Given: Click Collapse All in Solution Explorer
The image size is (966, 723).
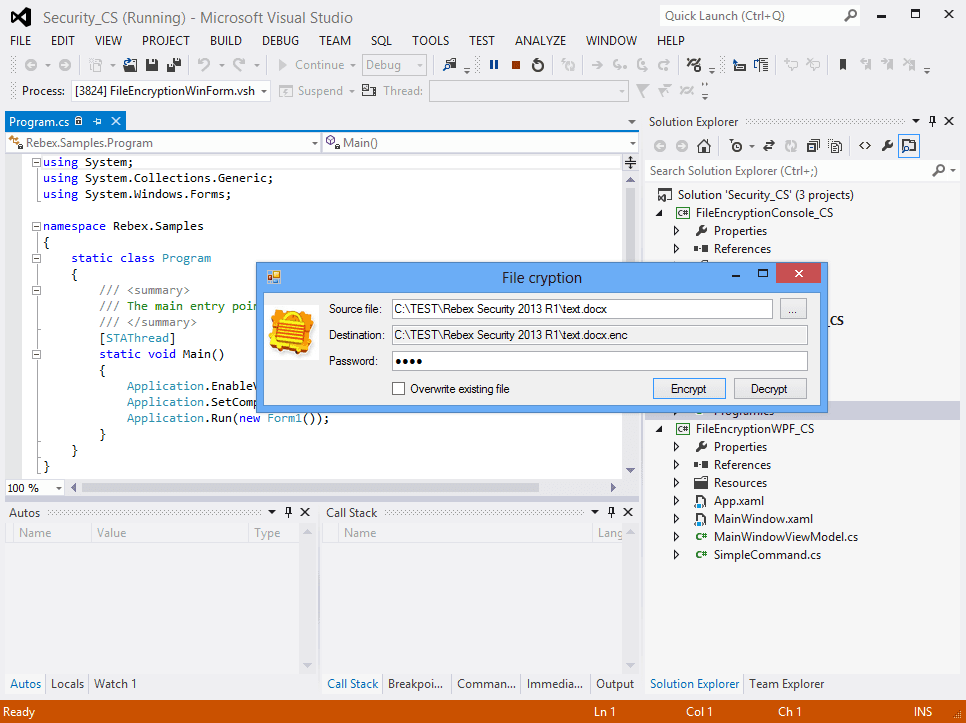Looking at the screenshot, I should [x=813, y=146].
